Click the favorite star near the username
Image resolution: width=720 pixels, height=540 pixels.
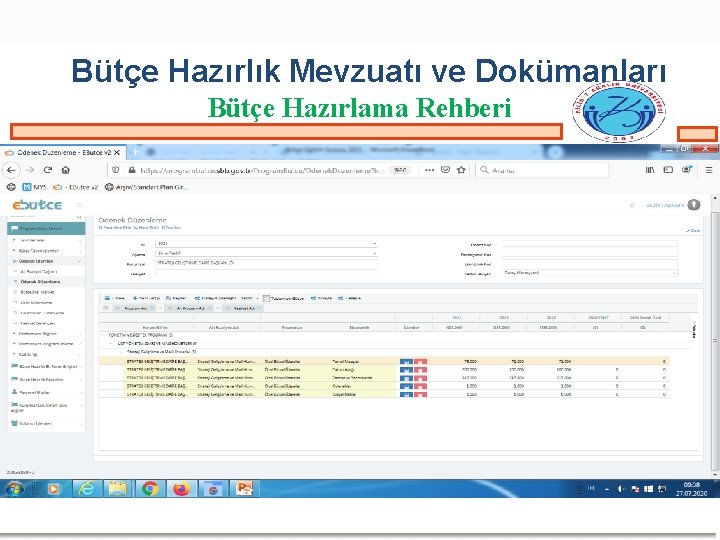point(632,205)
